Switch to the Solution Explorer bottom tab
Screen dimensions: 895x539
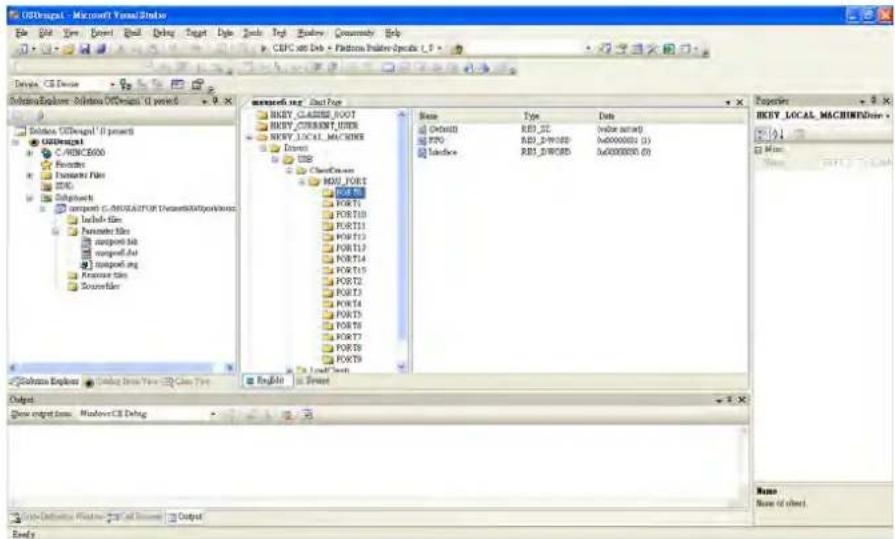tap(45, 381)
